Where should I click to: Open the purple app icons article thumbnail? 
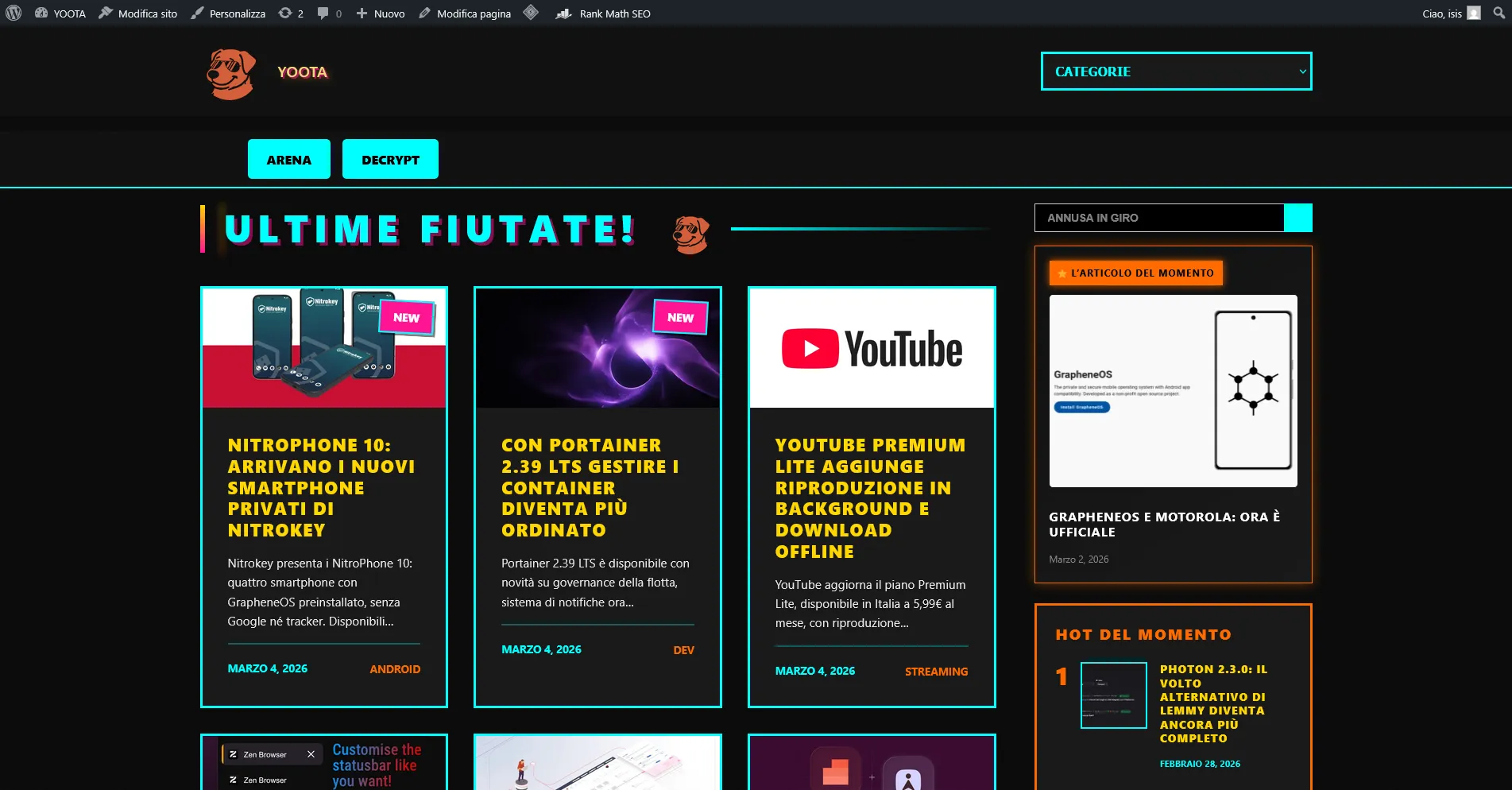[872, 763]
